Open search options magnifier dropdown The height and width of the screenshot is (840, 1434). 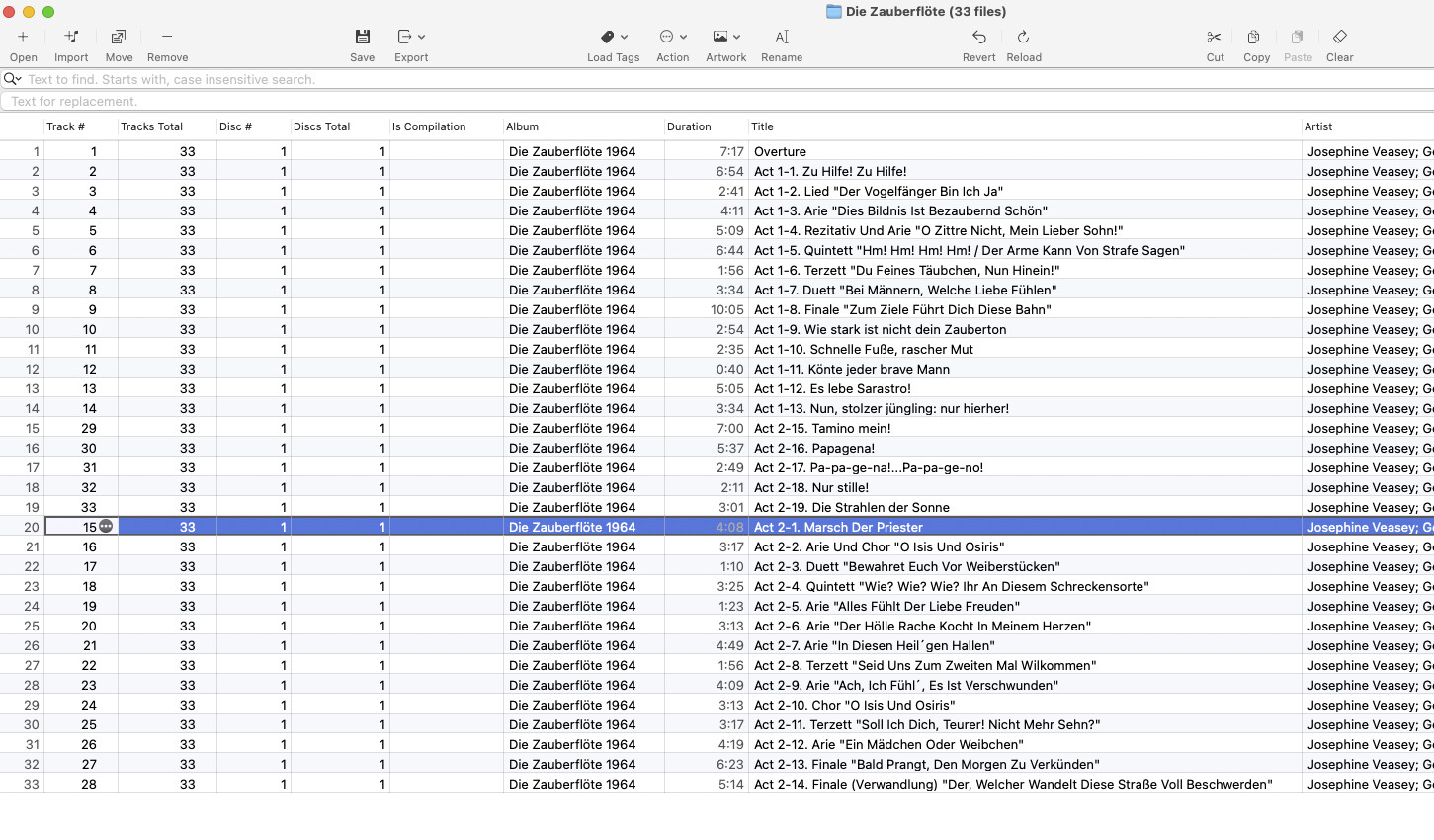point(13,79)
